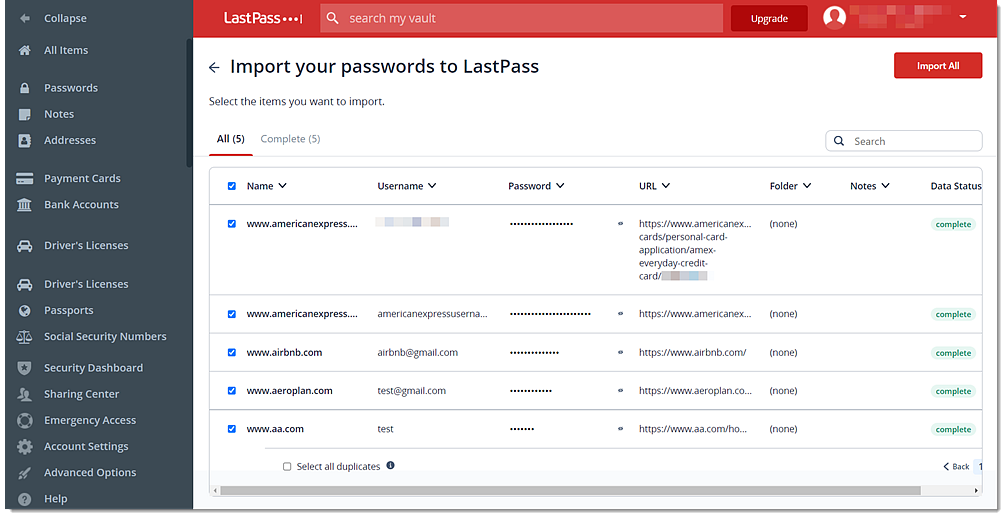Image resolution: width=1003 pixels, height=514 pixels.
Task: Reveal the airbnb.com password eye icon
Action: (620, 352)
